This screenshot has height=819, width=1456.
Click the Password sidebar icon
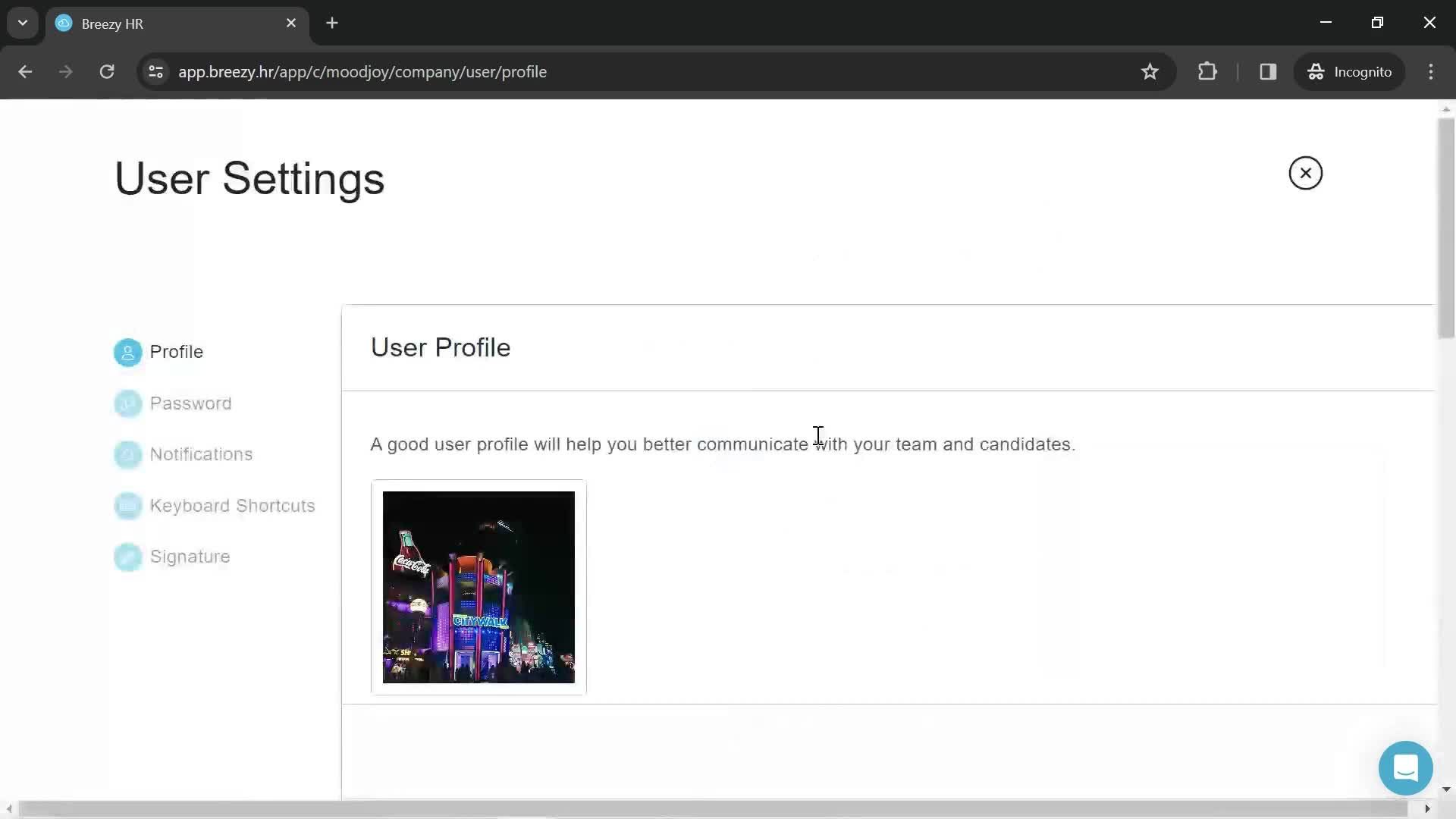click(x=127, y=403)
